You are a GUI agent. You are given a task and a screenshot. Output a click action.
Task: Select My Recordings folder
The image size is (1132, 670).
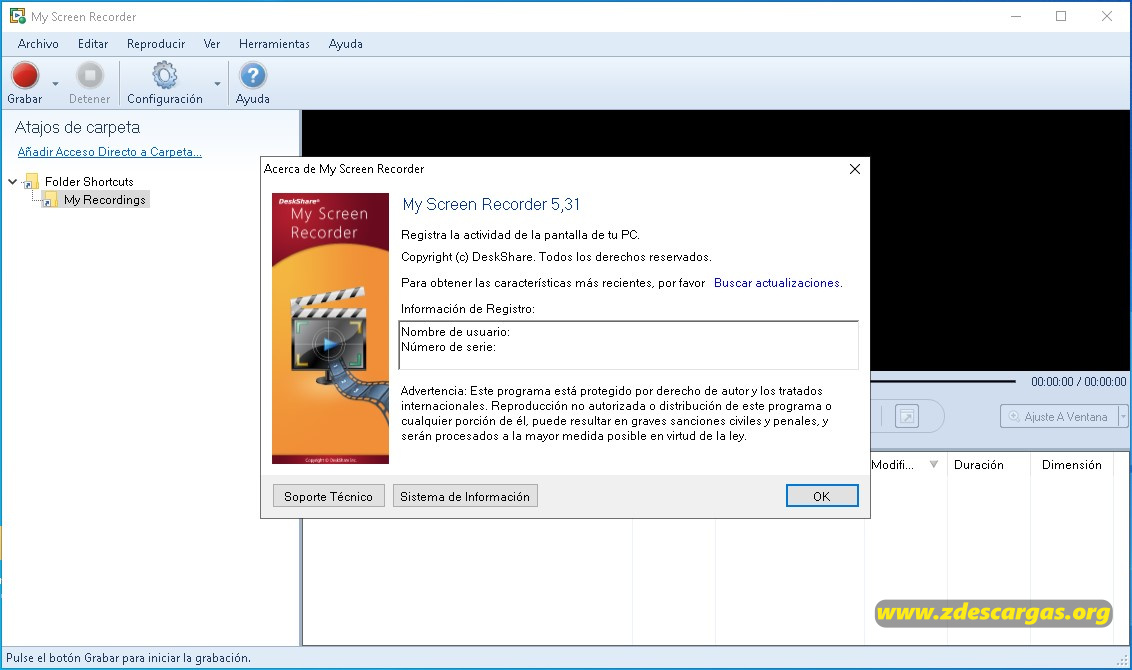[x=105, y=200]
